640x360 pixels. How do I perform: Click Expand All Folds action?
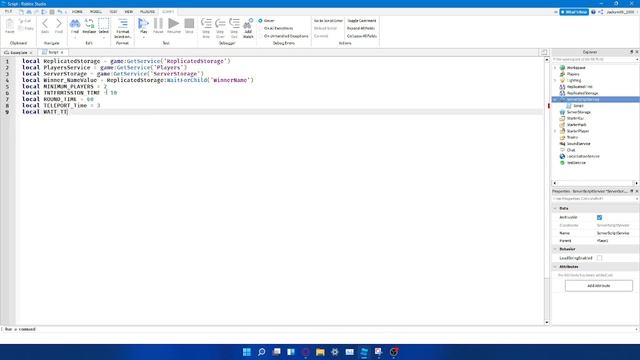(x=361, y=28)
